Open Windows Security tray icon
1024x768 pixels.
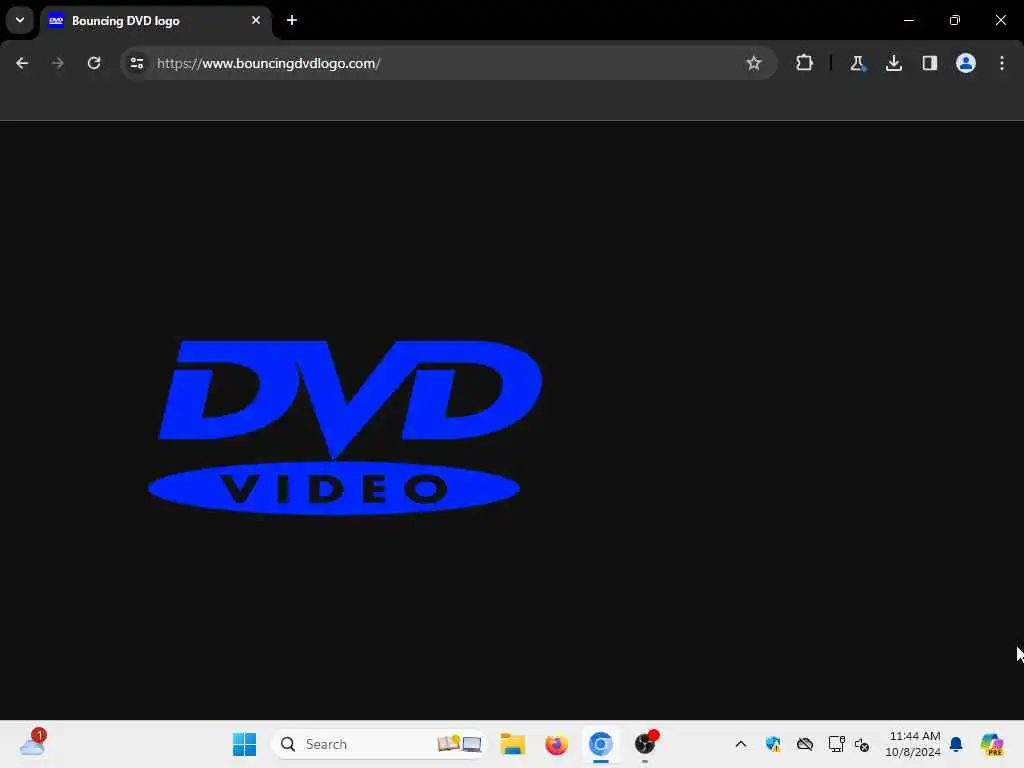773,744
